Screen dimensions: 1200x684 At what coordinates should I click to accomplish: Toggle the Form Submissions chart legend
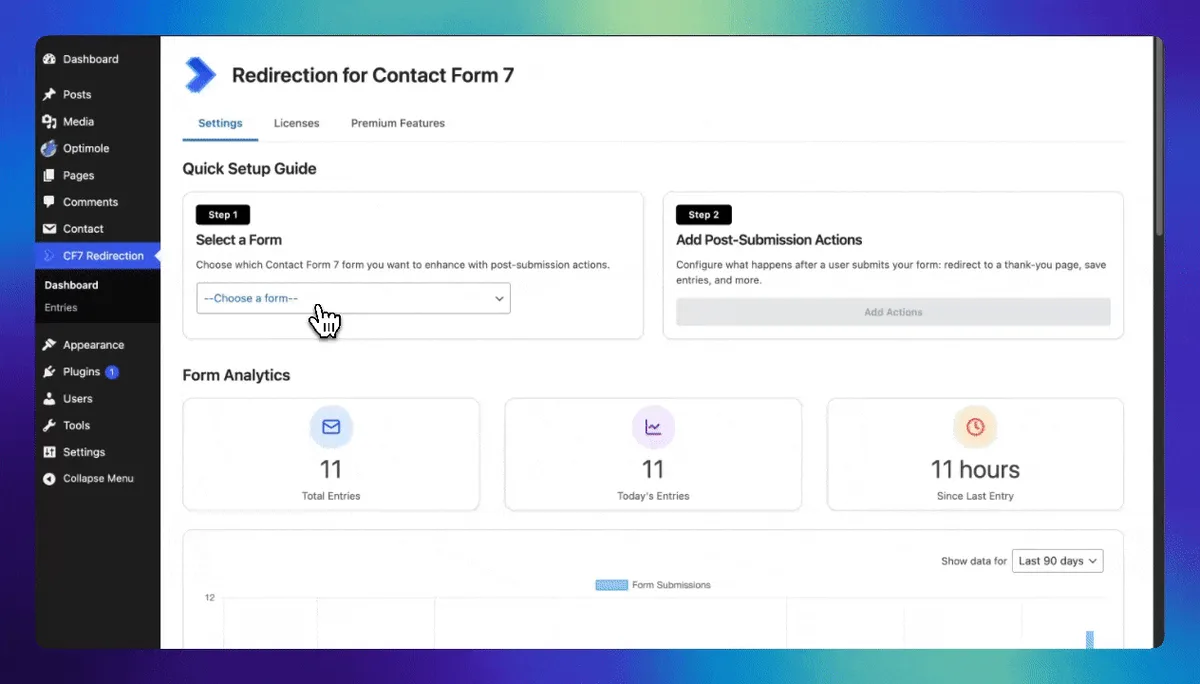[x=653, y=585]
